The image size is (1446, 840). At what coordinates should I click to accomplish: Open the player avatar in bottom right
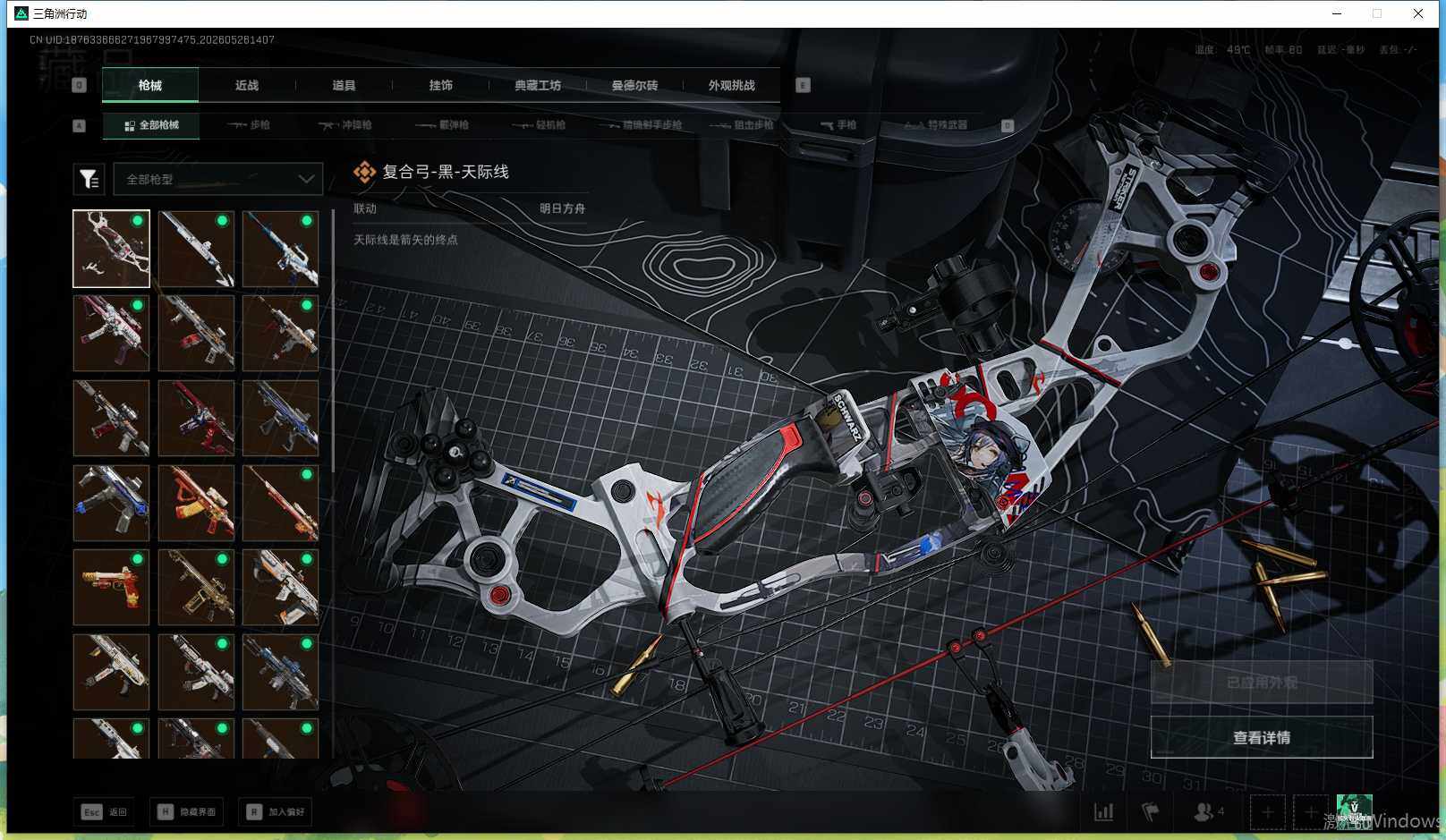tap(1354, 811)
